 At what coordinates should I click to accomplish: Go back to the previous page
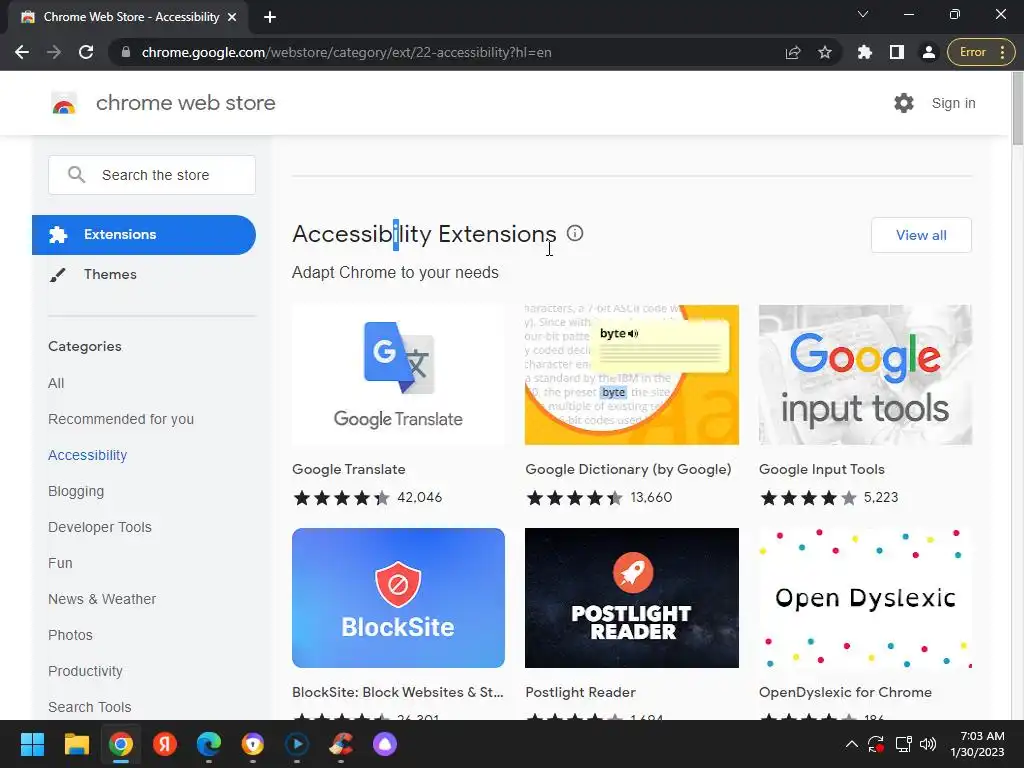click(22, 52)
